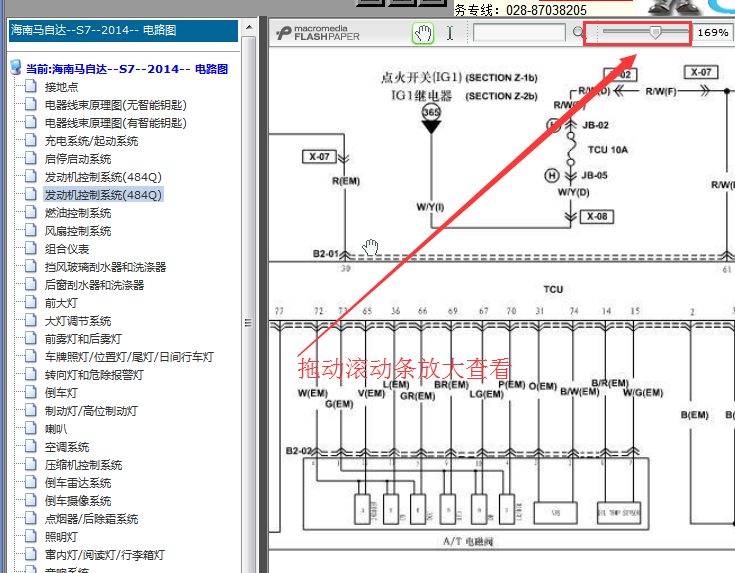Viewport: 735px width, 573px height.
Task: Open 转向灯和危险报警灯 diagram
Action: point(94,375)
